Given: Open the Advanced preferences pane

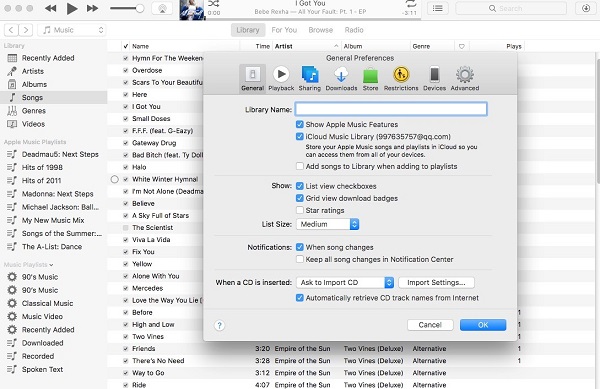Looking at the screenshot, I should [x=465, y=78].
